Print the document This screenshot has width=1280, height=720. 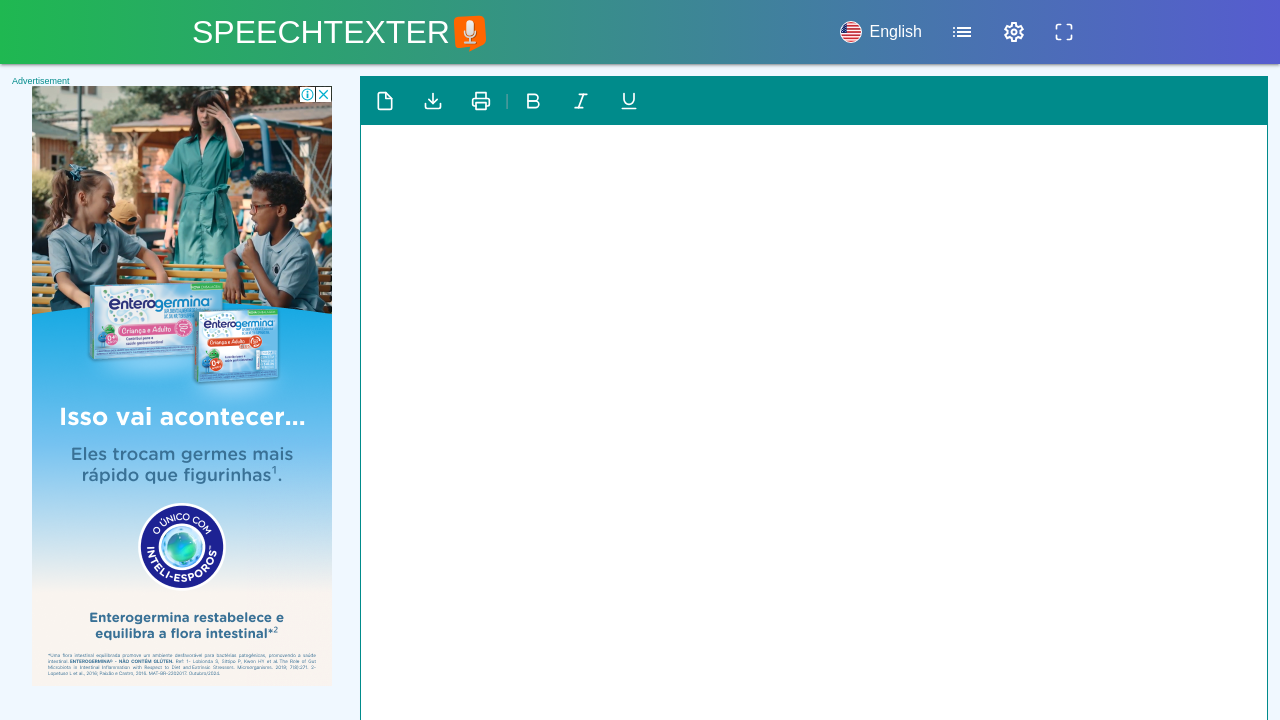coord(481,101)
